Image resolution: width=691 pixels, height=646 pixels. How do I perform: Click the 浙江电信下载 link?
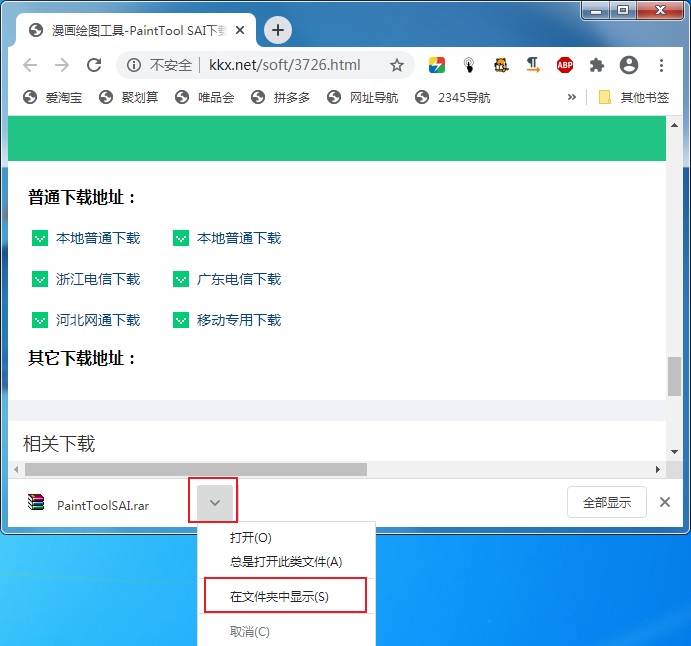[98, 279]
